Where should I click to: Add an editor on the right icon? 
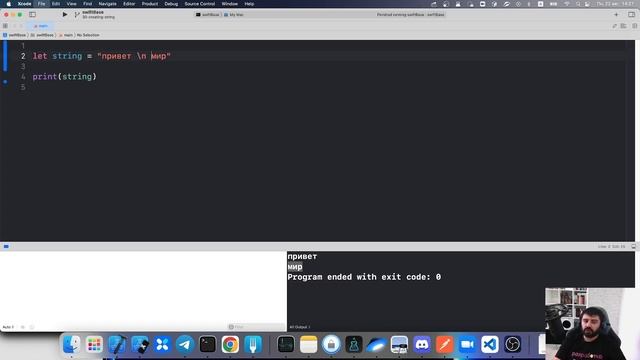[x=635, y=26]
